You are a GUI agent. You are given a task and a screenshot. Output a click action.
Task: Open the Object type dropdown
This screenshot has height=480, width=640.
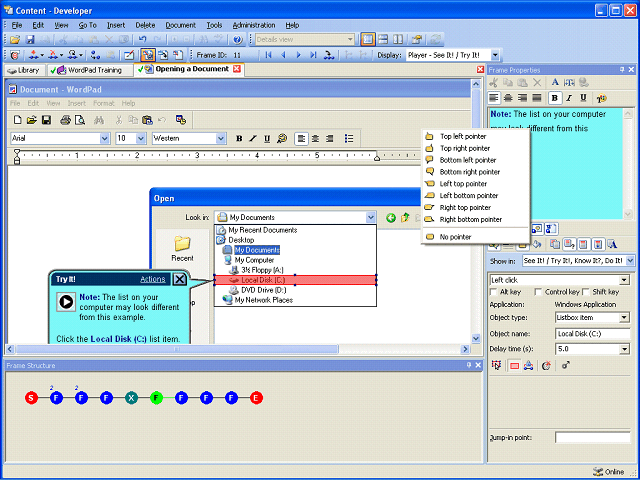624,317
